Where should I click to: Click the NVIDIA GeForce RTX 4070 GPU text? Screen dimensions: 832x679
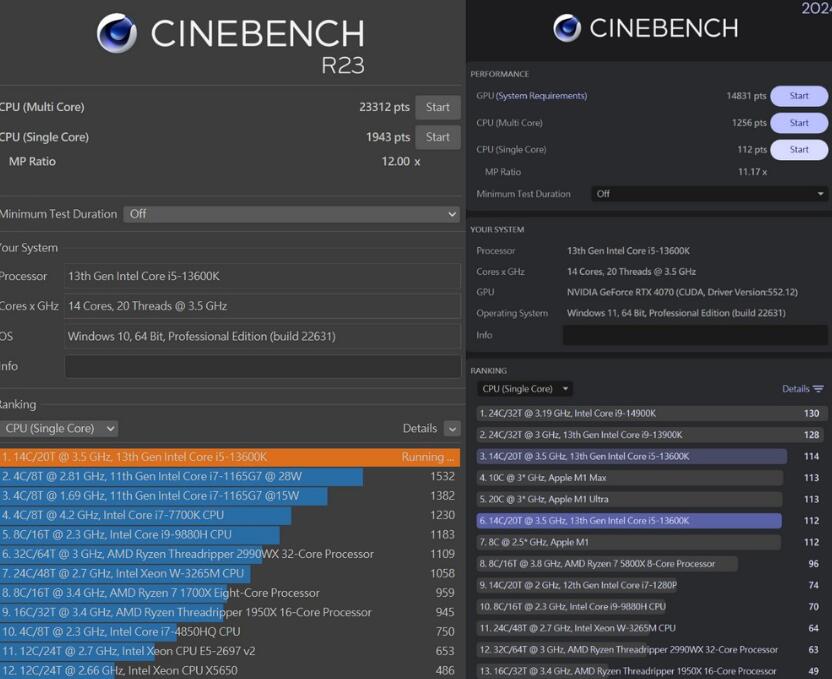(682, 292)
